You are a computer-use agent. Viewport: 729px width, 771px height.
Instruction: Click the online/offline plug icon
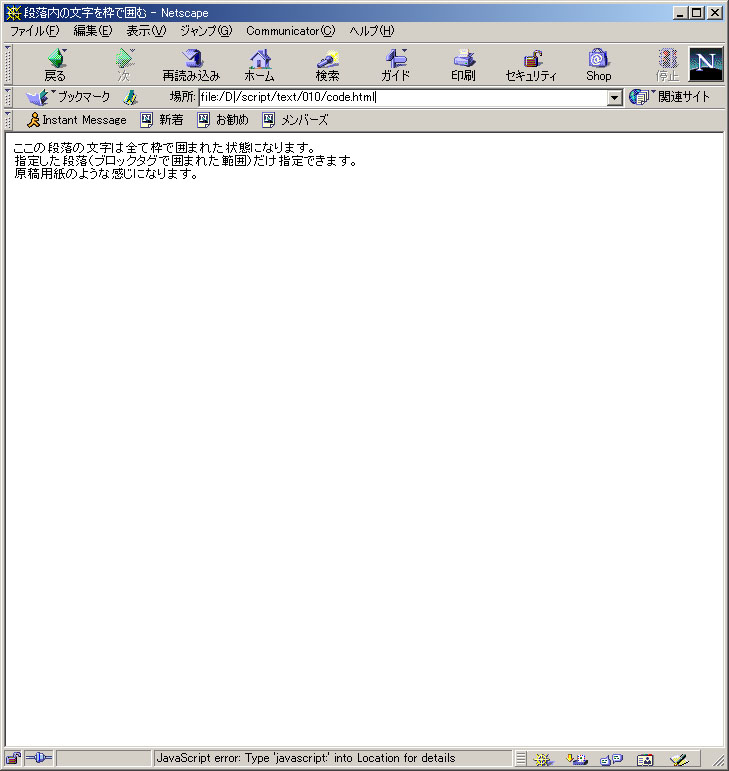[x=39, y=758]
